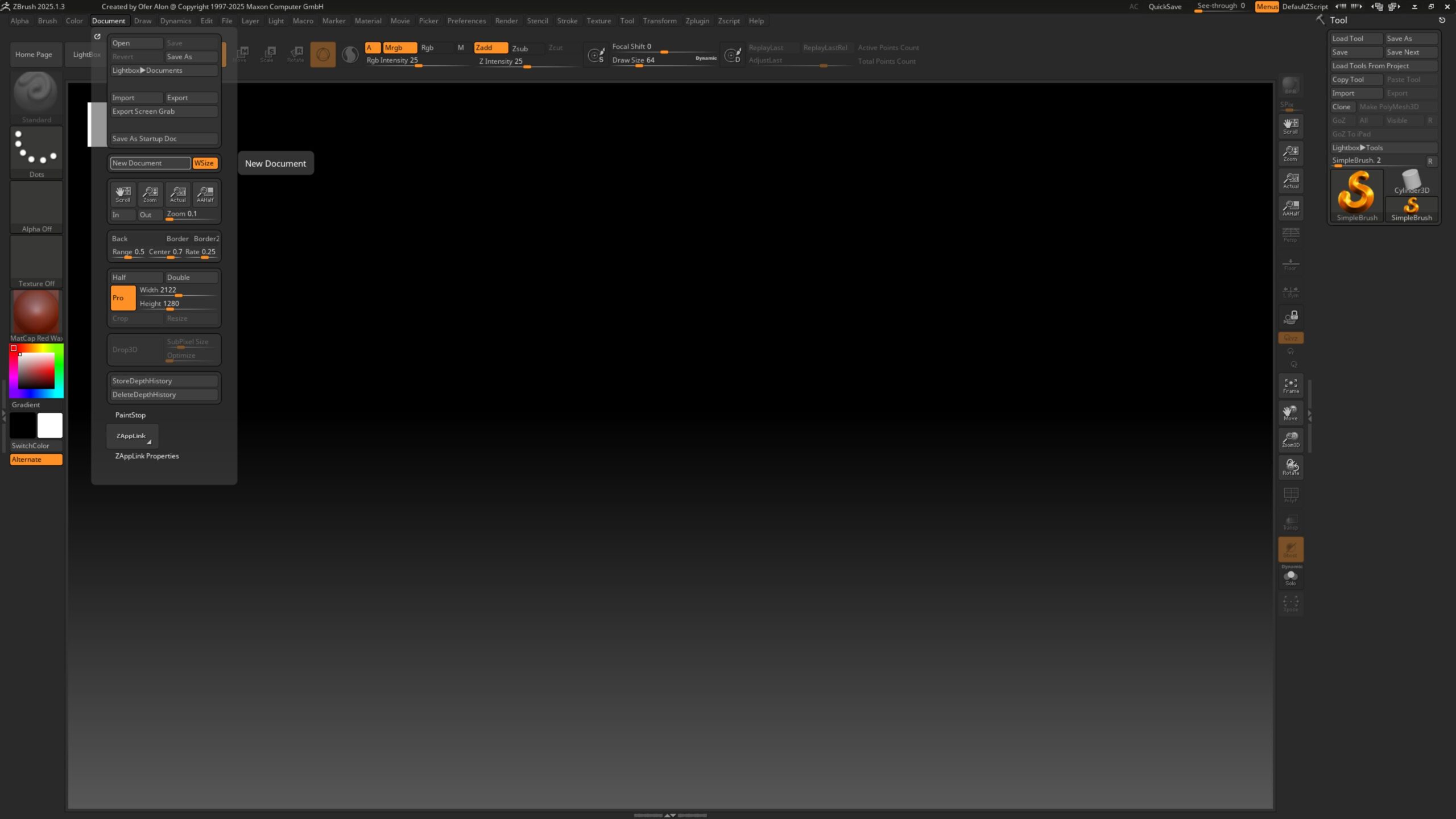Click the Draw mode circle icon
The image size is (1456, 819).
point(323,55)
